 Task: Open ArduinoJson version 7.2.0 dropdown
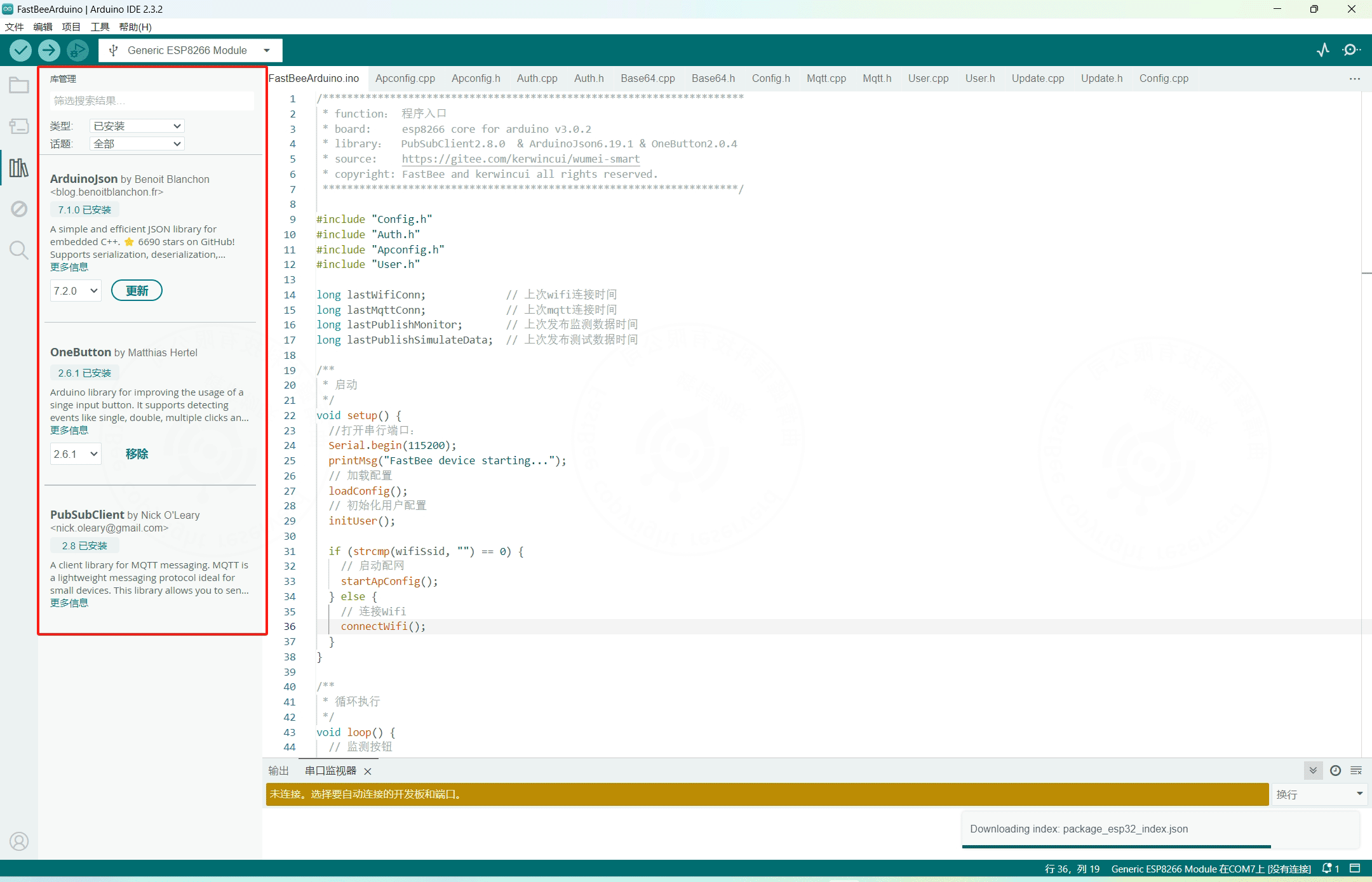[x=76, y=291]
